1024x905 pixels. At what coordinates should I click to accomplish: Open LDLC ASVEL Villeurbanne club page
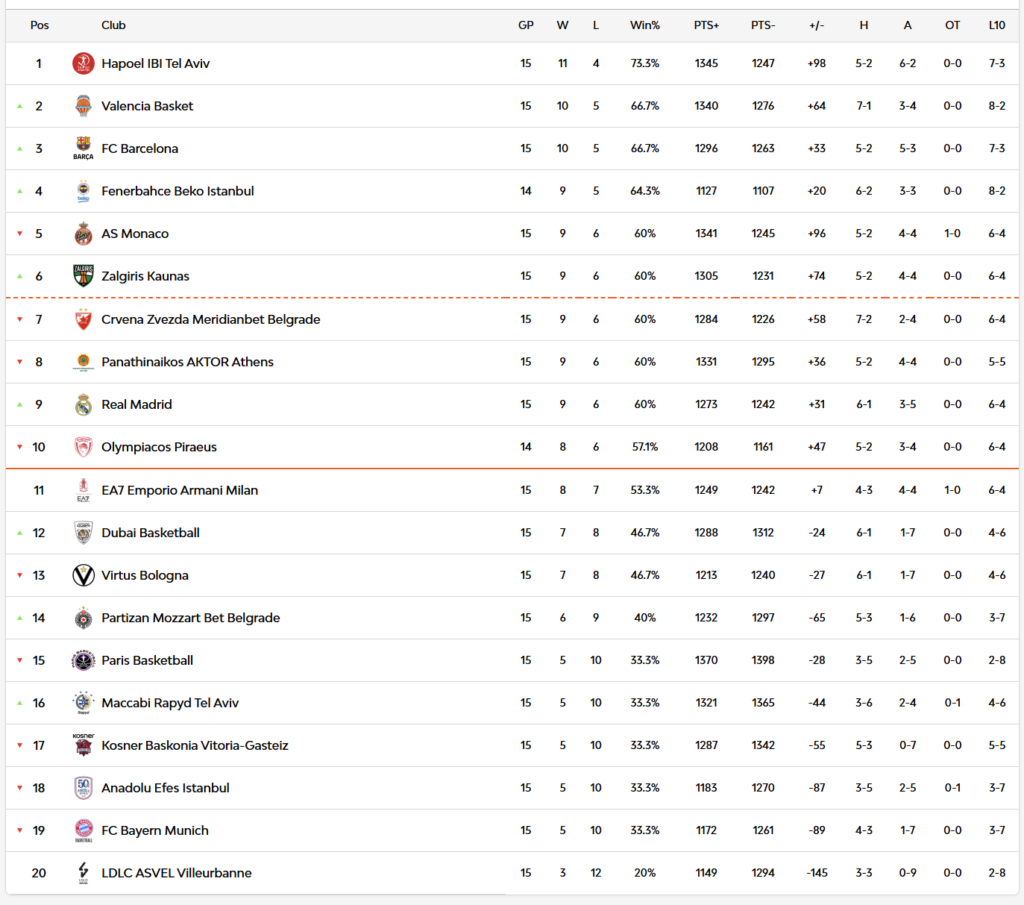click(176, 873)
